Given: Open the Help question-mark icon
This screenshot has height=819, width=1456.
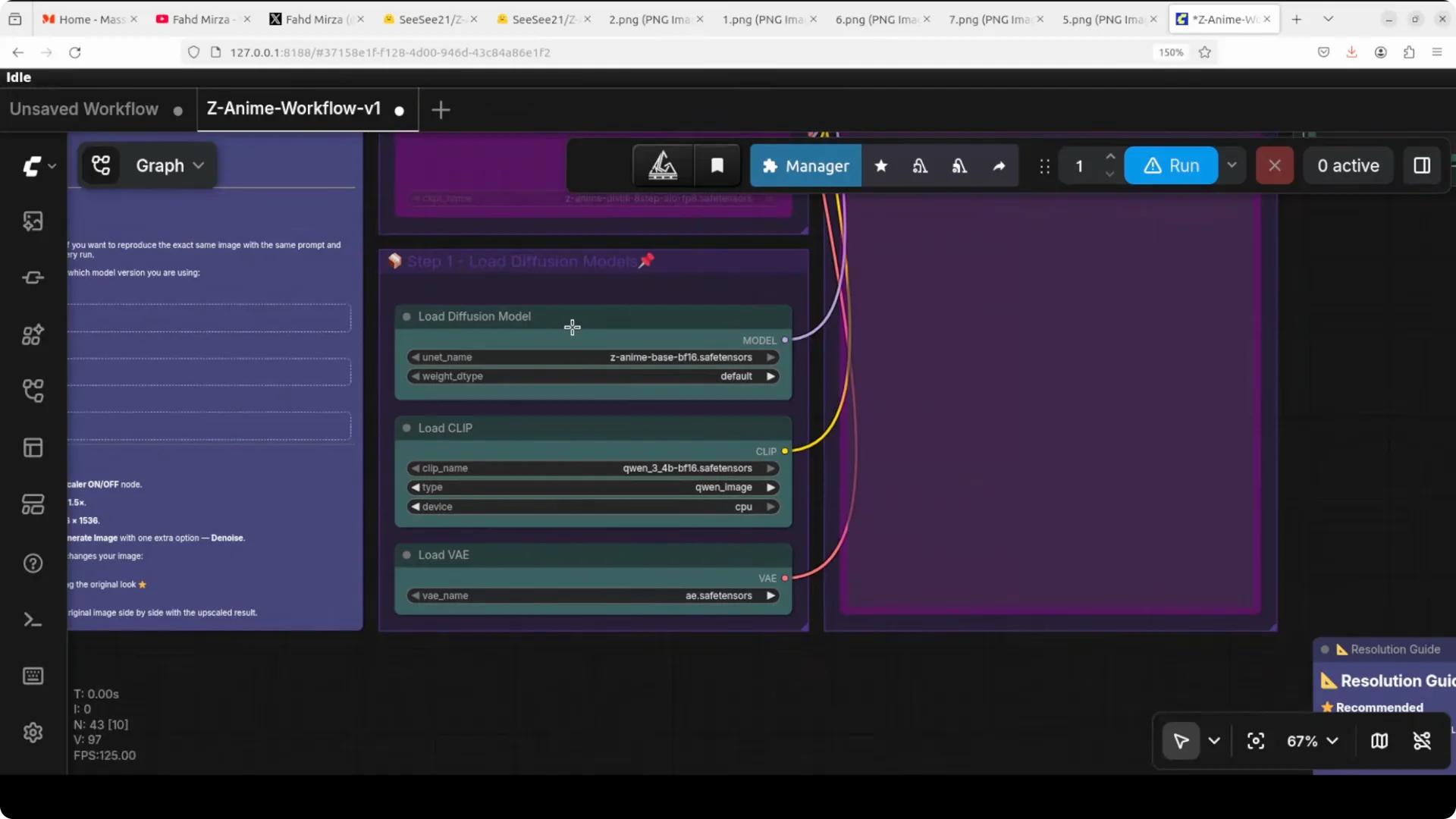Looking at the screenshot, I should [33, 563].
